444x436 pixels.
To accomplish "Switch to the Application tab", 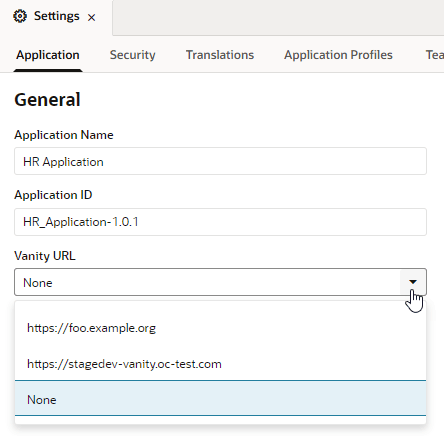I will pos(48,55).
